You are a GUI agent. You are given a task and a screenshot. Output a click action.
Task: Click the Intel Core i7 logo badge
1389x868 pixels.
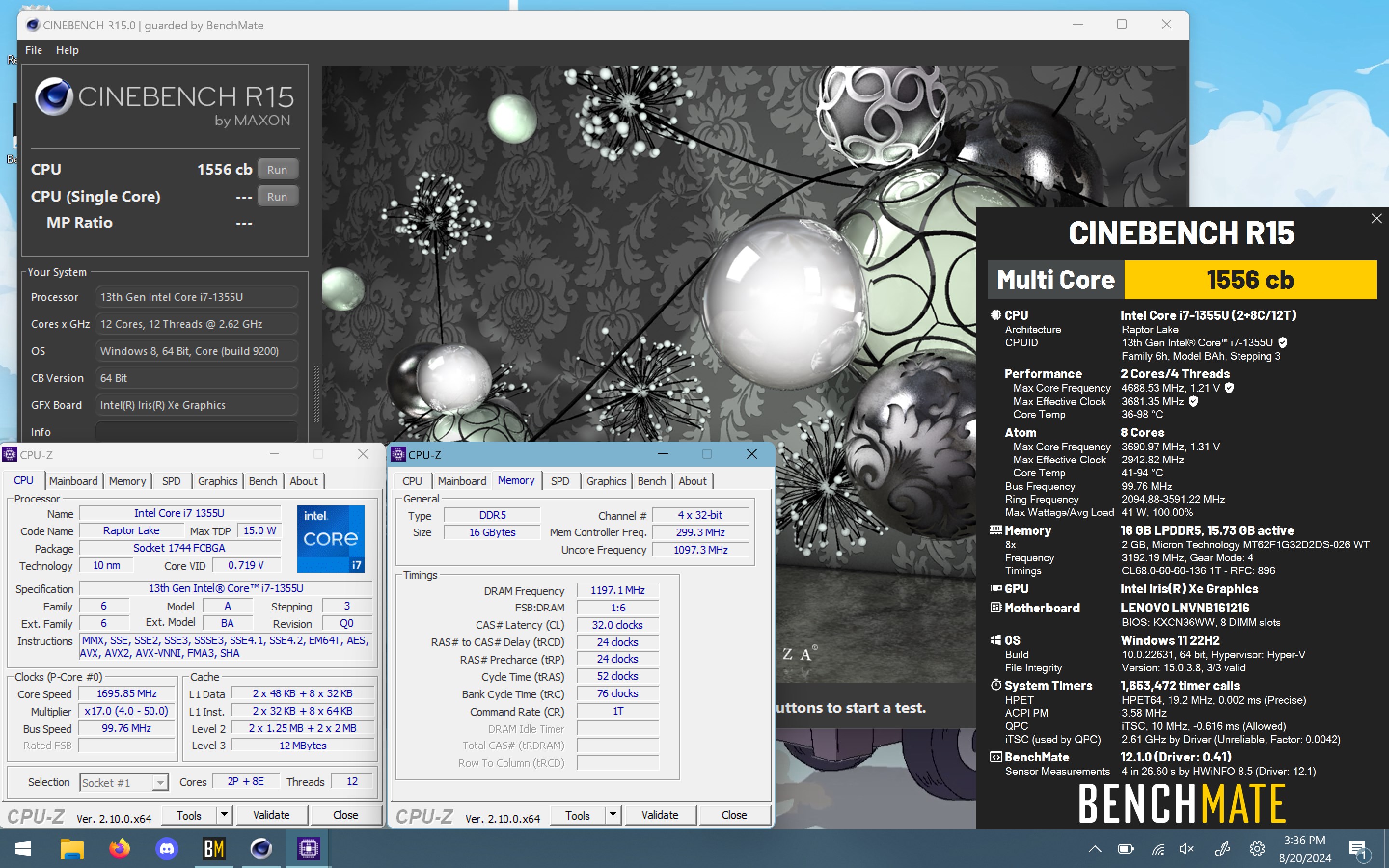330,539
